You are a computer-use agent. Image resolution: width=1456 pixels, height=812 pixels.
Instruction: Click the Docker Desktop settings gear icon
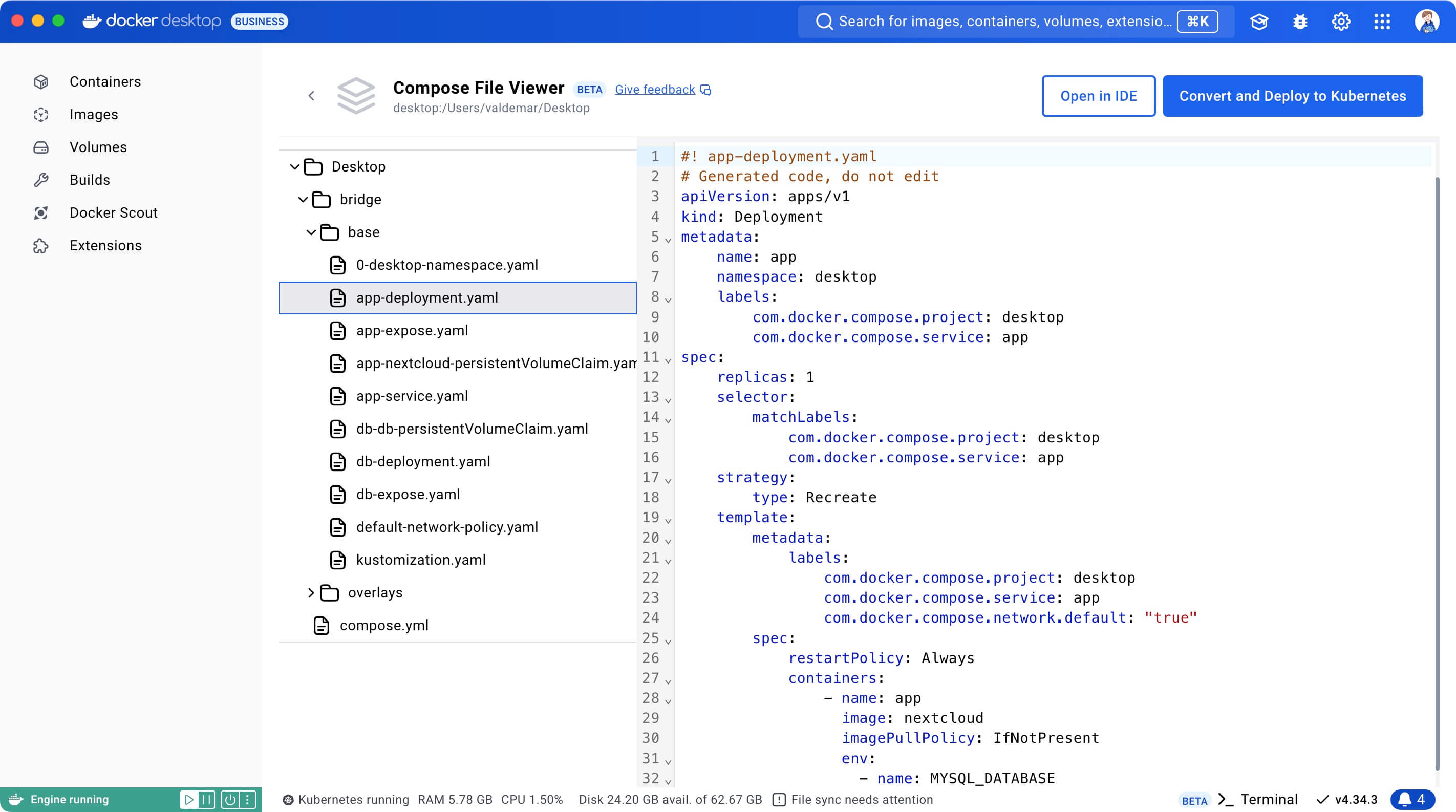pos(1341,21)
